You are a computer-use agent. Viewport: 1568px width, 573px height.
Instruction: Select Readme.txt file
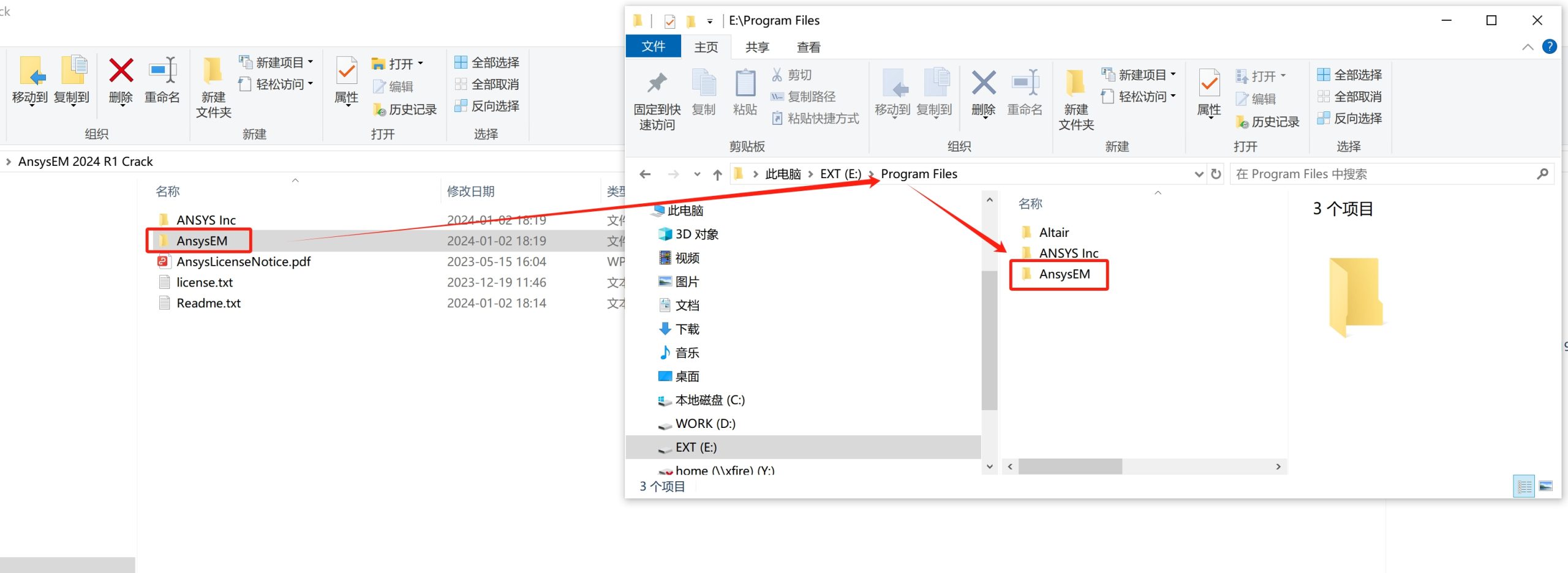click(208, 303)
